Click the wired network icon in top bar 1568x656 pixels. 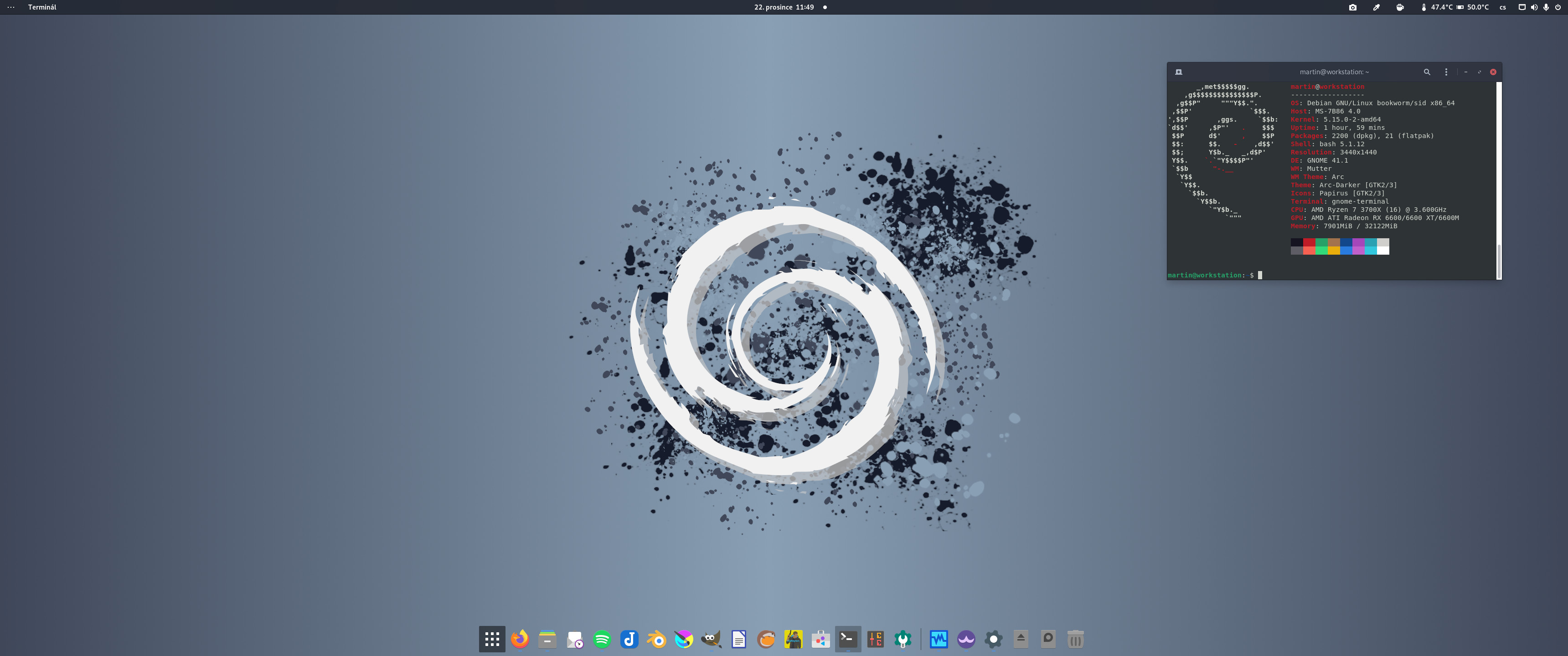point(1522,7)
